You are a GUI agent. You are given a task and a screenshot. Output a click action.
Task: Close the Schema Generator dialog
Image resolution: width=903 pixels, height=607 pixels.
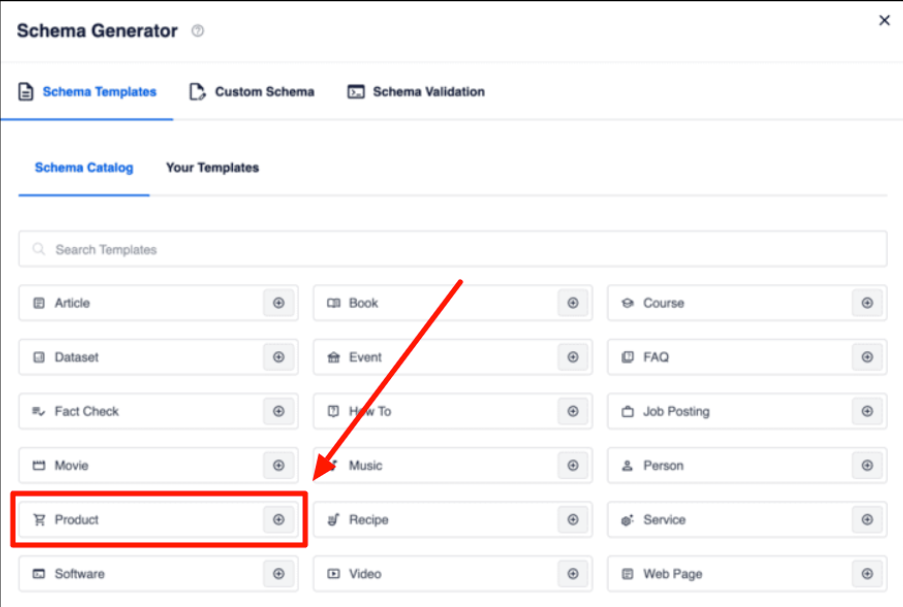click(x=885, y=20)
